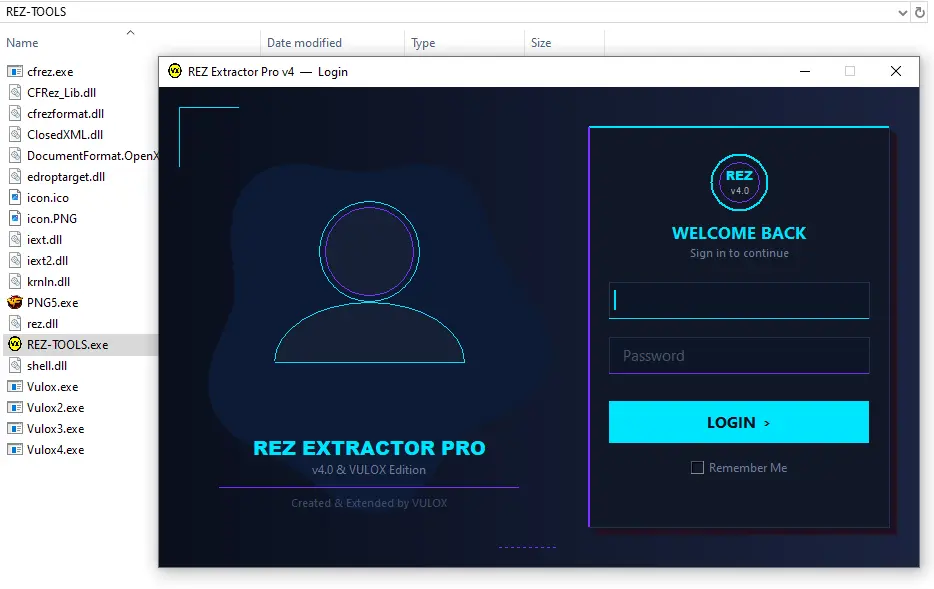Screen dimensions: 934x589
Task: Click the ClosedXML.dll file icon
Action: pos(15,135)
